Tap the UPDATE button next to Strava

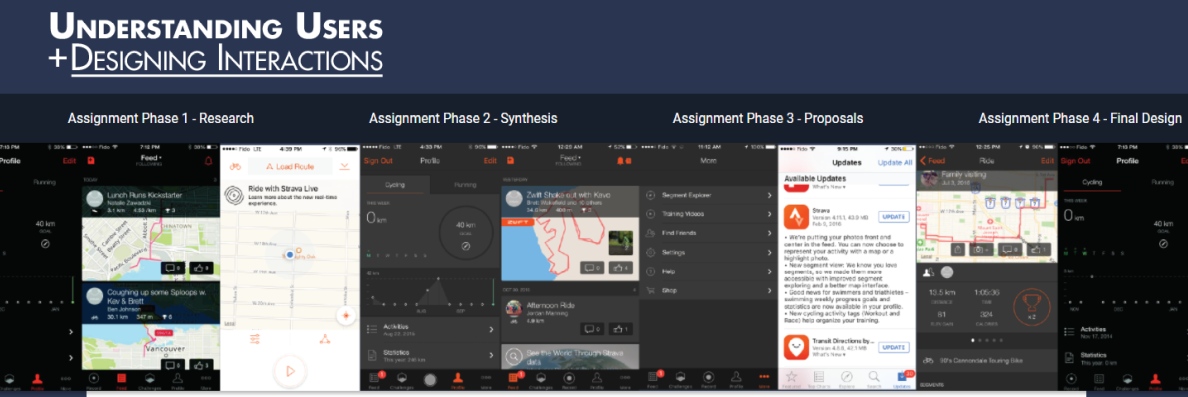[x=893, y=217]
